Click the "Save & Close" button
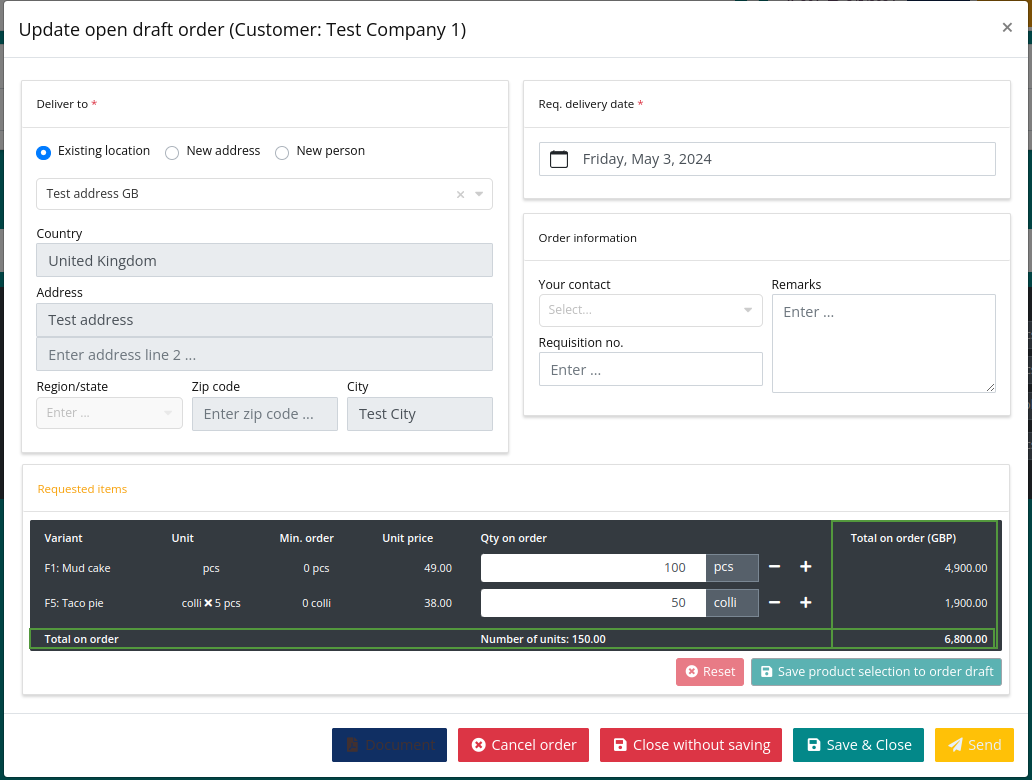This screenshot has height=780, width=1032. [x=858, y=744]
